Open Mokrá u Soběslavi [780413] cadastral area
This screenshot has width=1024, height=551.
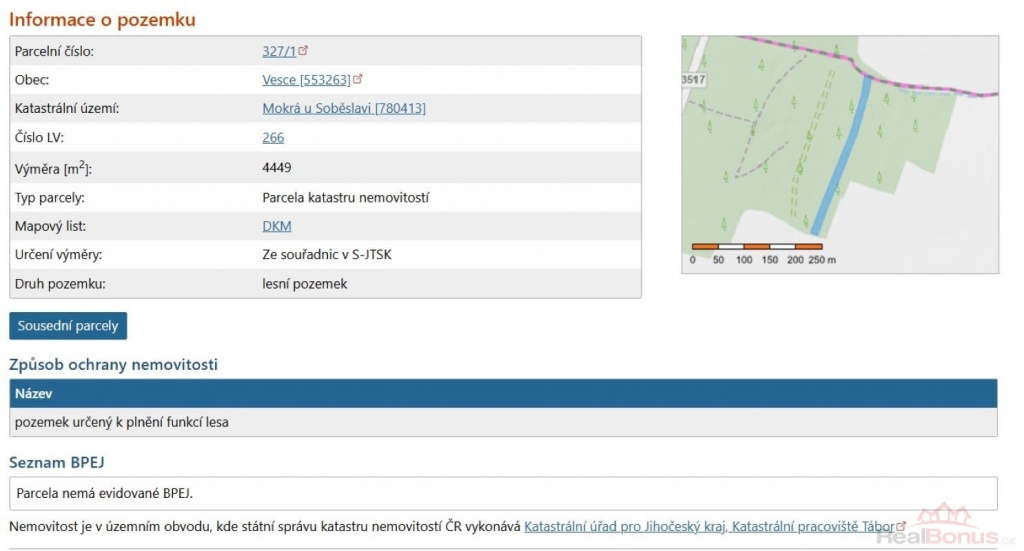coord(343,109)
